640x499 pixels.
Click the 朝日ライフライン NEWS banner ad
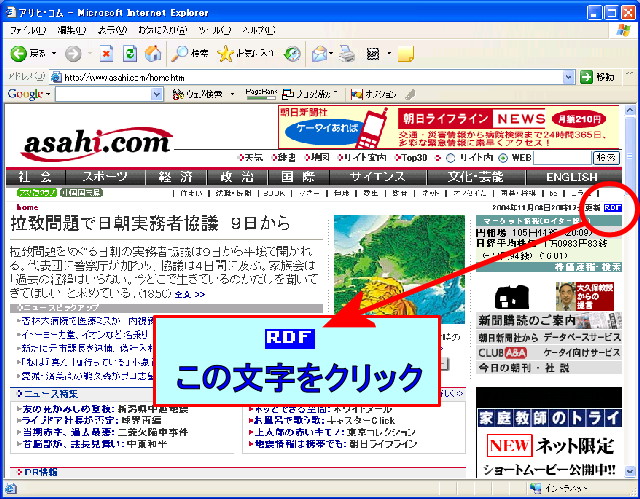[449, 126]
